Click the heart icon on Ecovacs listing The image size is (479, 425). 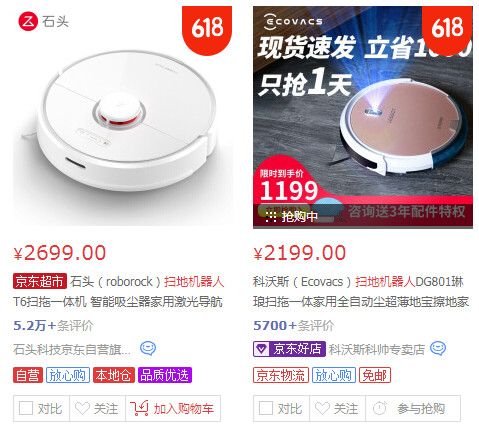(322, 408)
